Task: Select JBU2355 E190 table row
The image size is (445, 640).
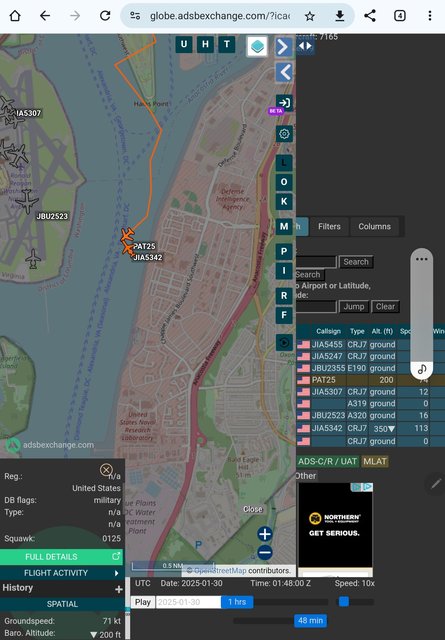Action: click(x=370, y=368)
